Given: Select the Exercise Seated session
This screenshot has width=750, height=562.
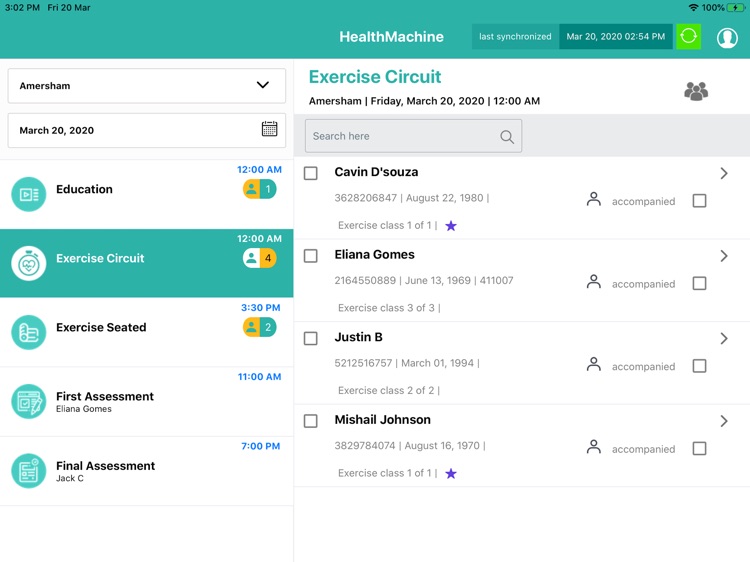Looking at the screenshot, I should coord(146,332).
